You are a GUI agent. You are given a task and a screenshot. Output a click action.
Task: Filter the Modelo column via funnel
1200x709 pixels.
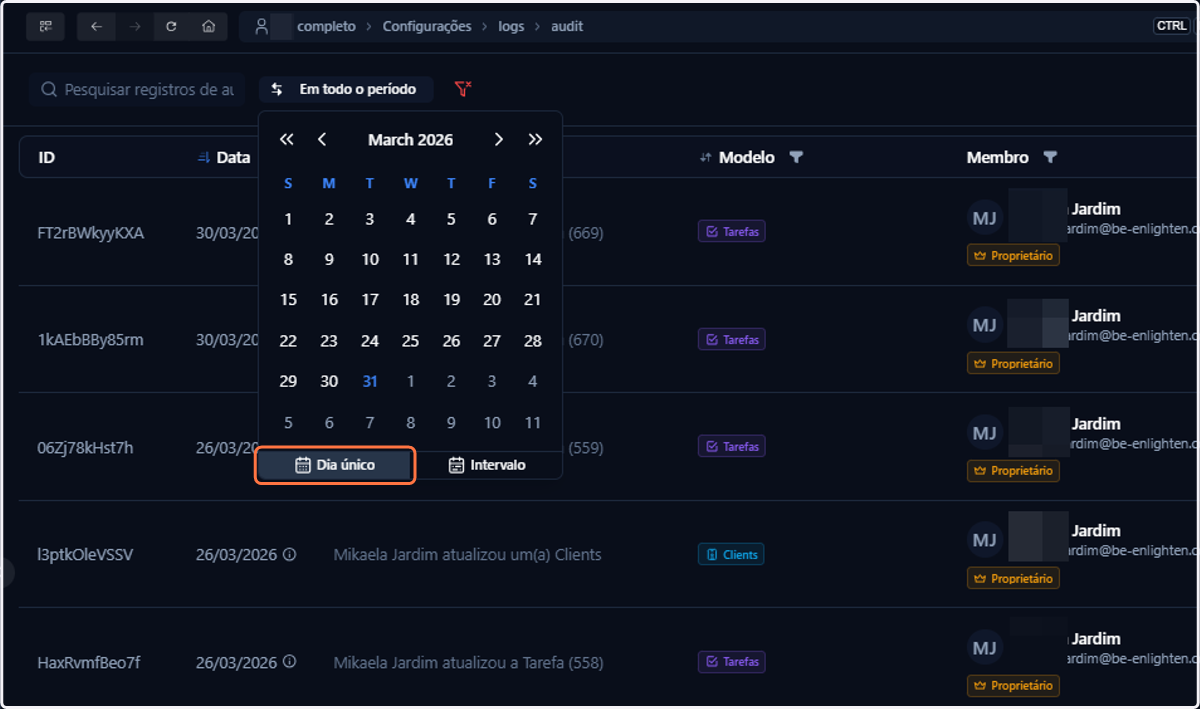796,157
